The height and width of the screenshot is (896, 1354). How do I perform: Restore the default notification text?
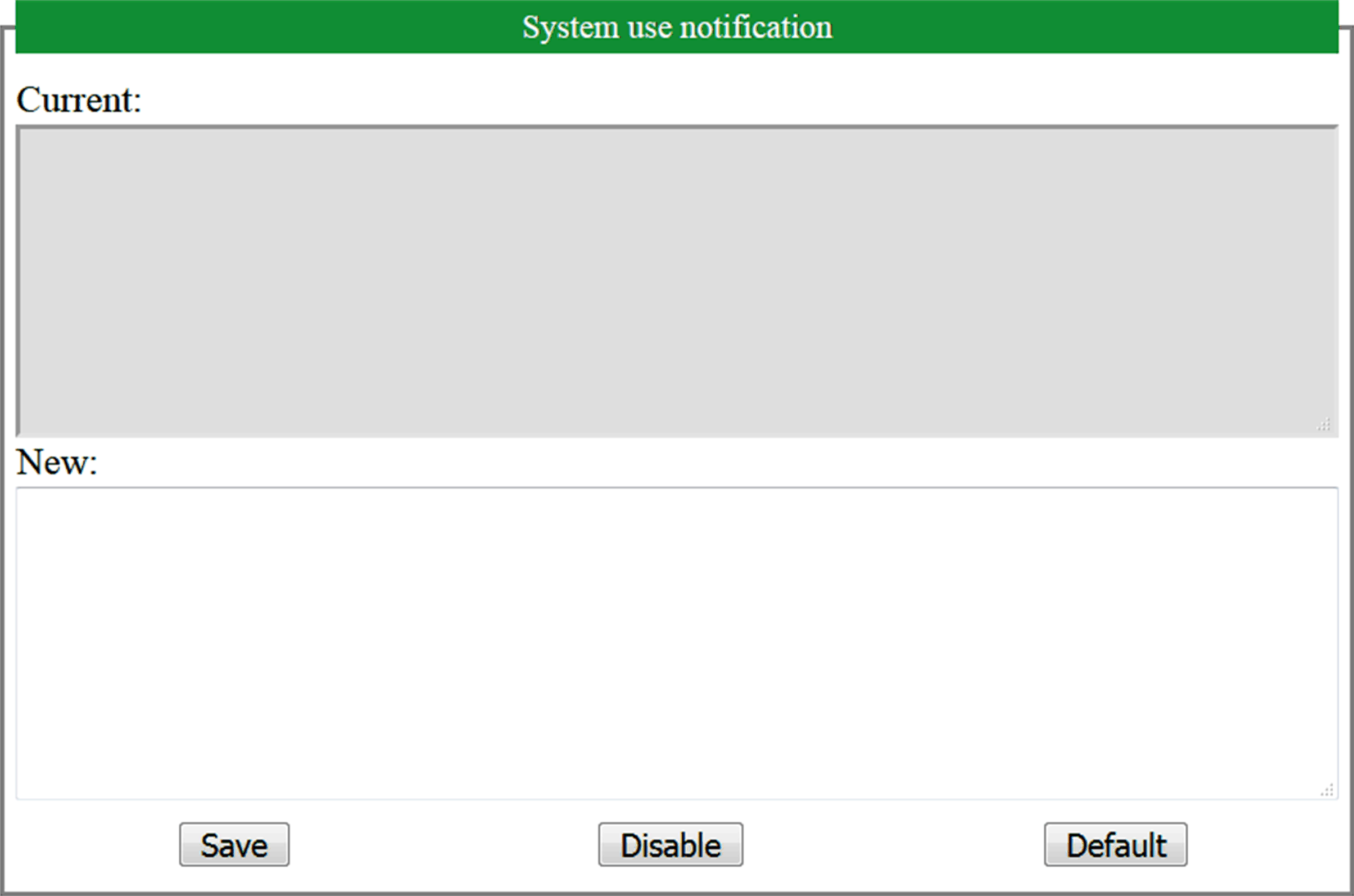pos(1115,845)
